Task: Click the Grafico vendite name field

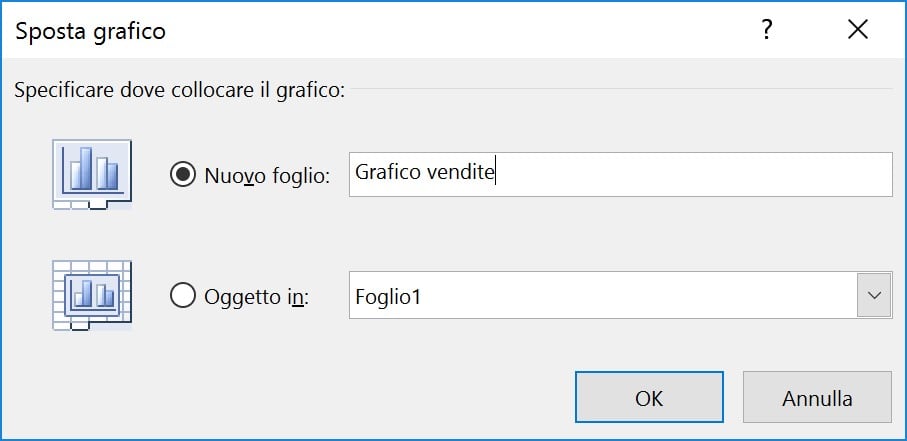Action: pos(621,174)
